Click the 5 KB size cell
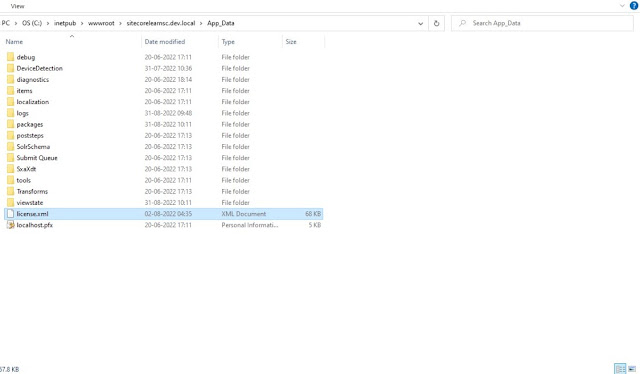This screenshot has height=374, width=640. 315,225
